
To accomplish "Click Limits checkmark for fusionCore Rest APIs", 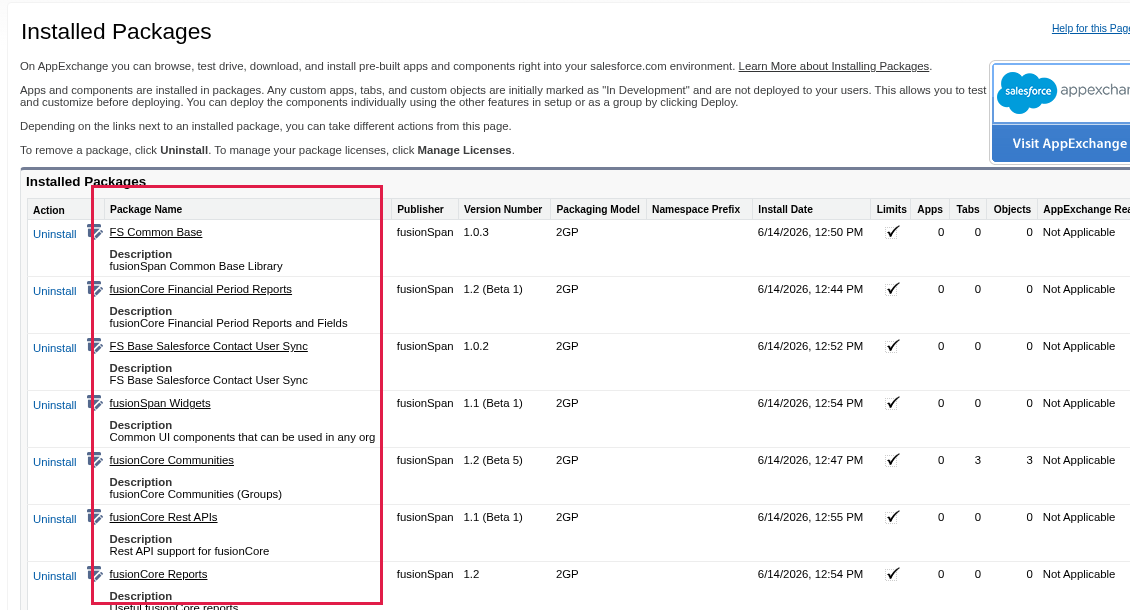I will [x=892, y=517].
